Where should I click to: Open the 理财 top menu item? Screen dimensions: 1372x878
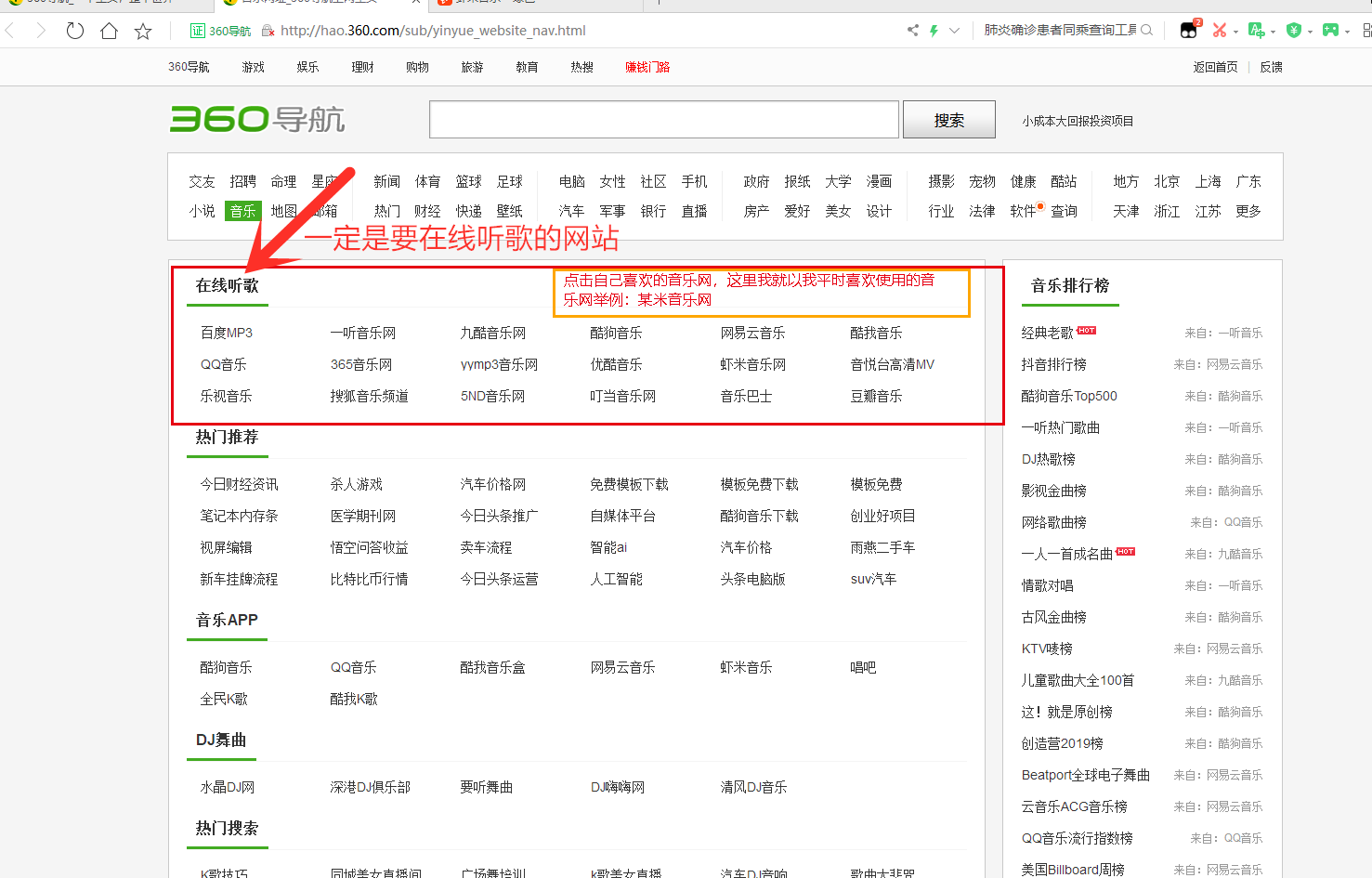point(362,67)
